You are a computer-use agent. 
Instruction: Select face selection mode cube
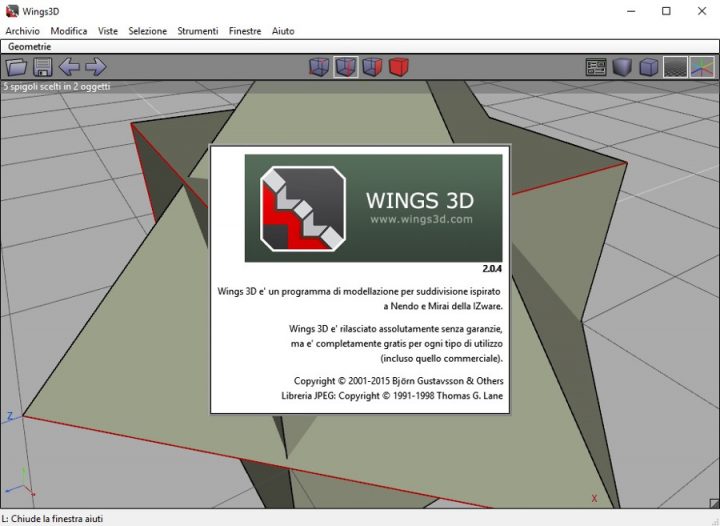[x=372, y=67]
